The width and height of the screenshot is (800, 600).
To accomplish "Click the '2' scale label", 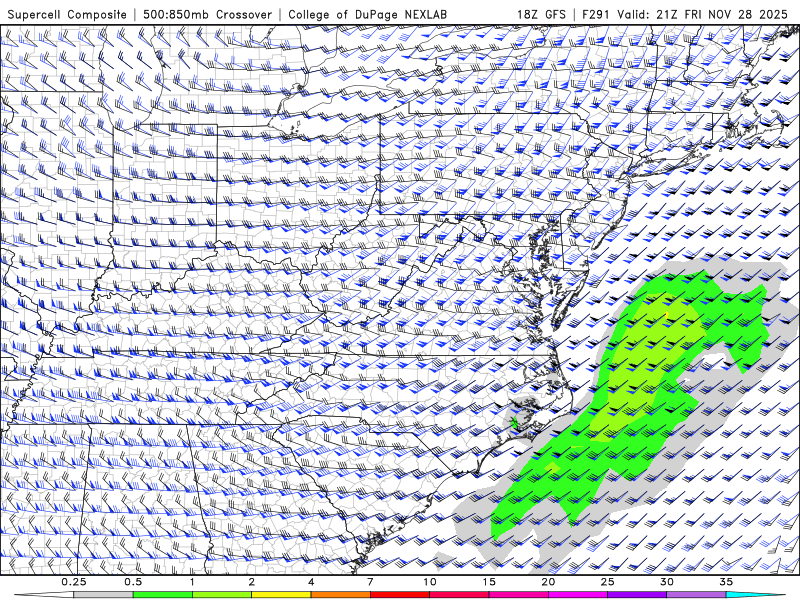I will (x=252, y=582).
